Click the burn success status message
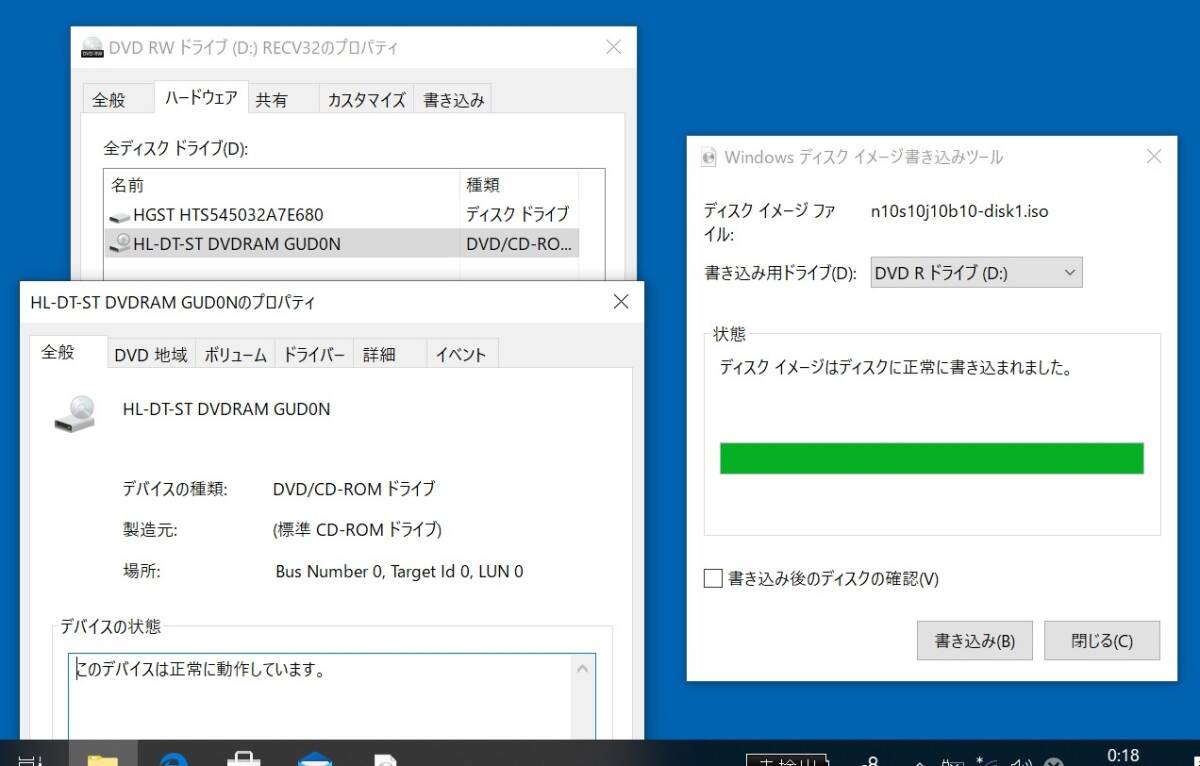 (x=897, y=368)
